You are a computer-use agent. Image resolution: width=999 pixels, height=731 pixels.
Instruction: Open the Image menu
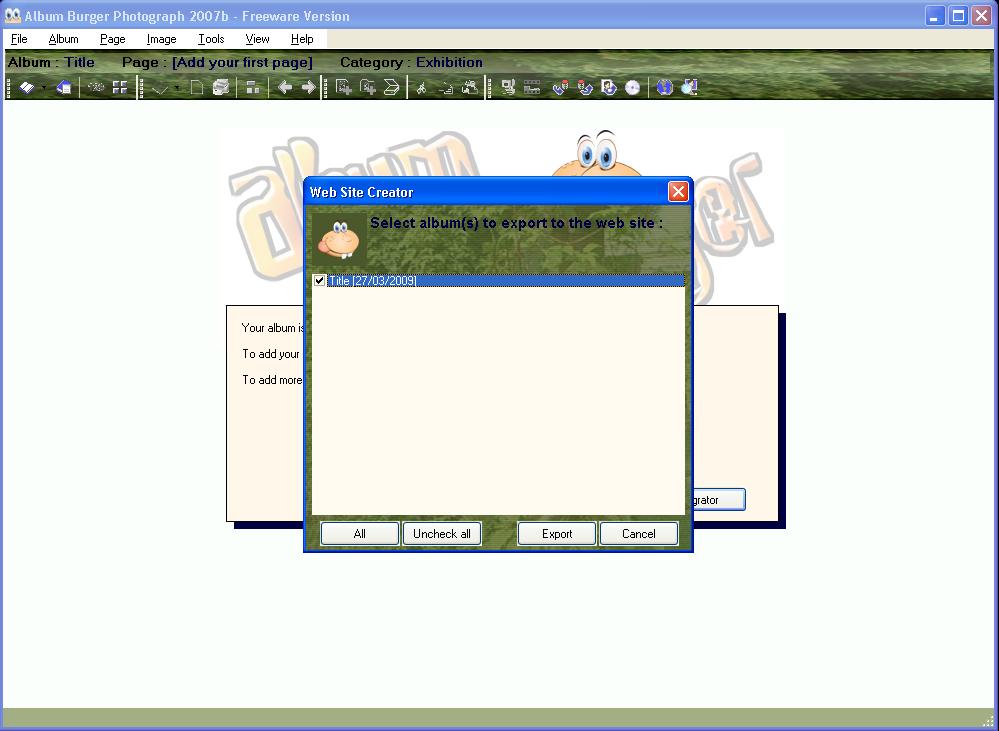tap(162, 39)
